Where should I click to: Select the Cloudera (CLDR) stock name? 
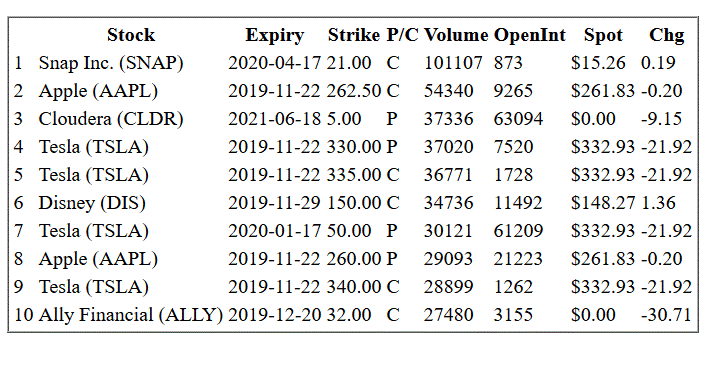[x=111, y=119]
